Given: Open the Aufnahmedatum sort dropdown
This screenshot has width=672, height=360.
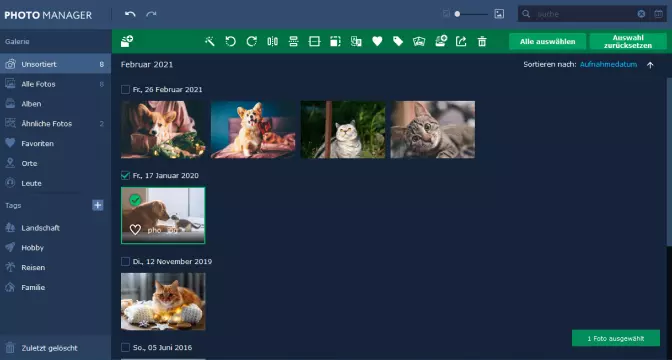Looking at the screenshot, I should tap(608, 64).
